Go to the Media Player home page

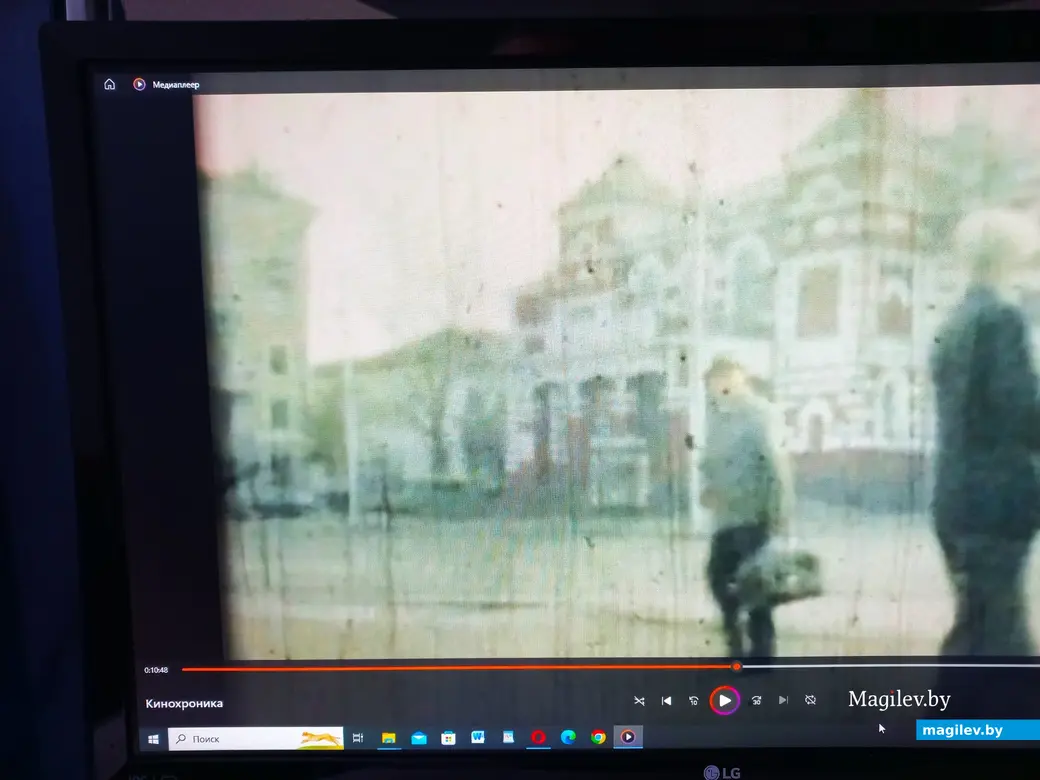click(110, 85)
